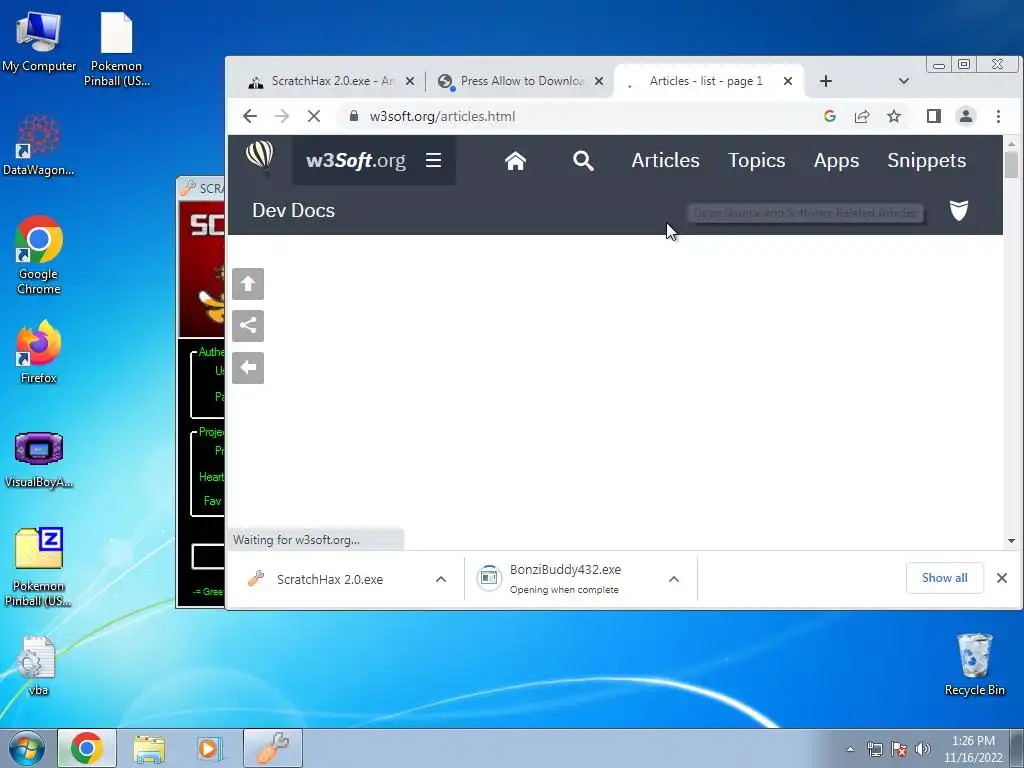Close the downloads bar

tap(1002, 578)
